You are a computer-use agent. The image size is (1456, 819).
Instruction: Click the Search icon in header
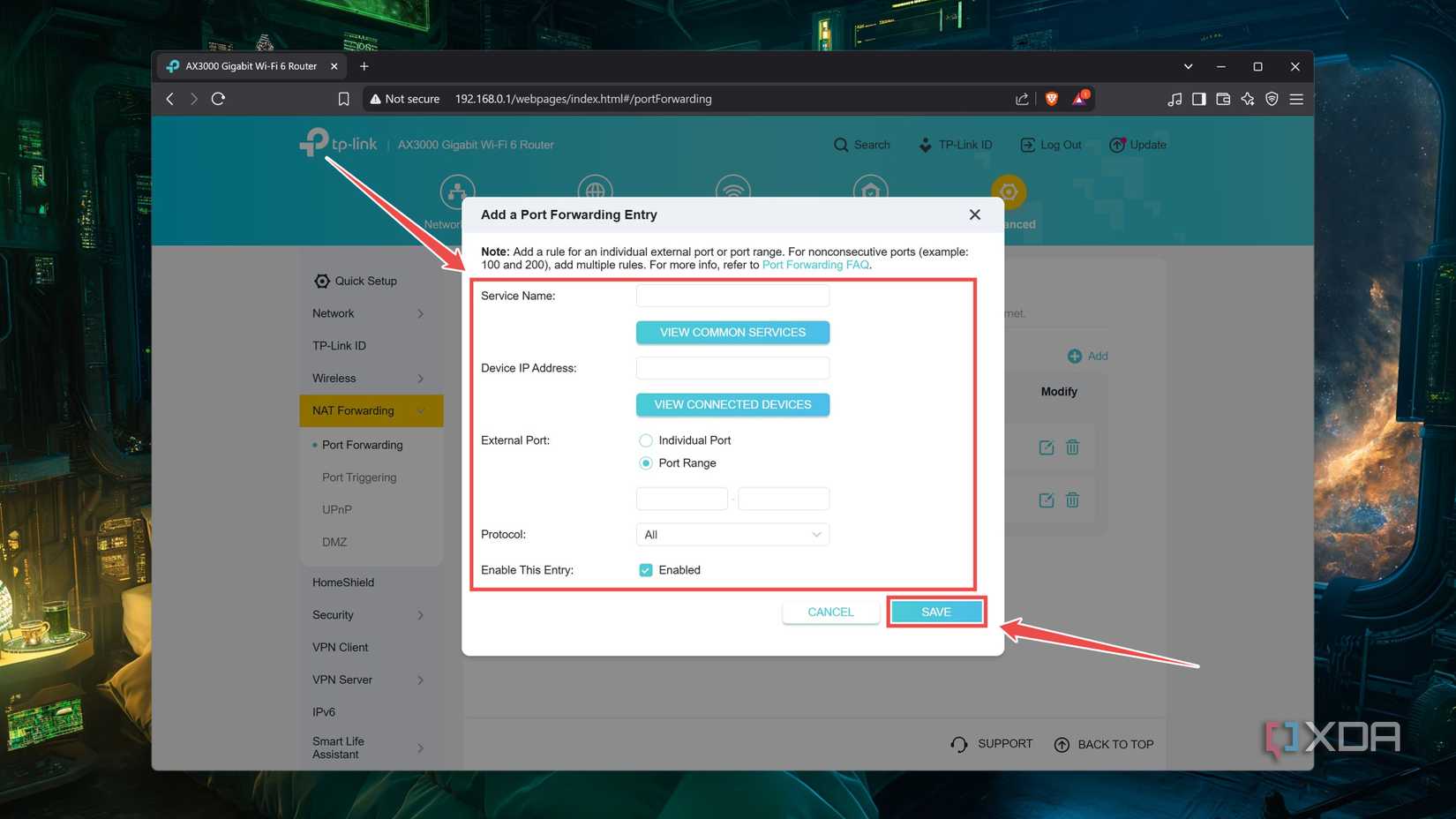click(841, 145)
